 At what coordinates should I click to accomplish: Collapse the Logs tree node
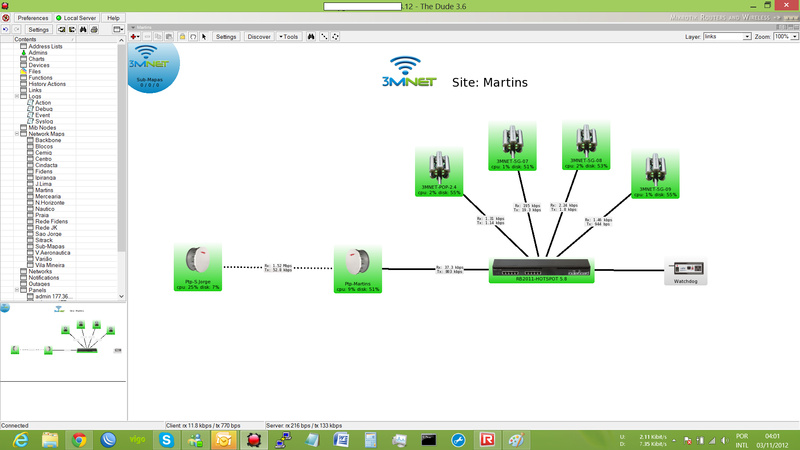click(17, 96)
